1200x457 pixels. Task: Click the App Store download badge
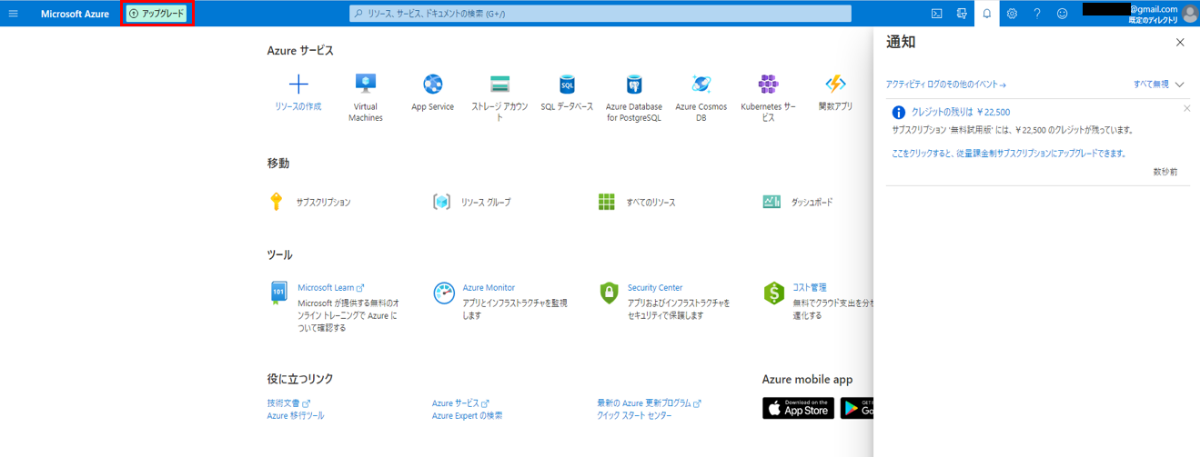pos(798,407)
